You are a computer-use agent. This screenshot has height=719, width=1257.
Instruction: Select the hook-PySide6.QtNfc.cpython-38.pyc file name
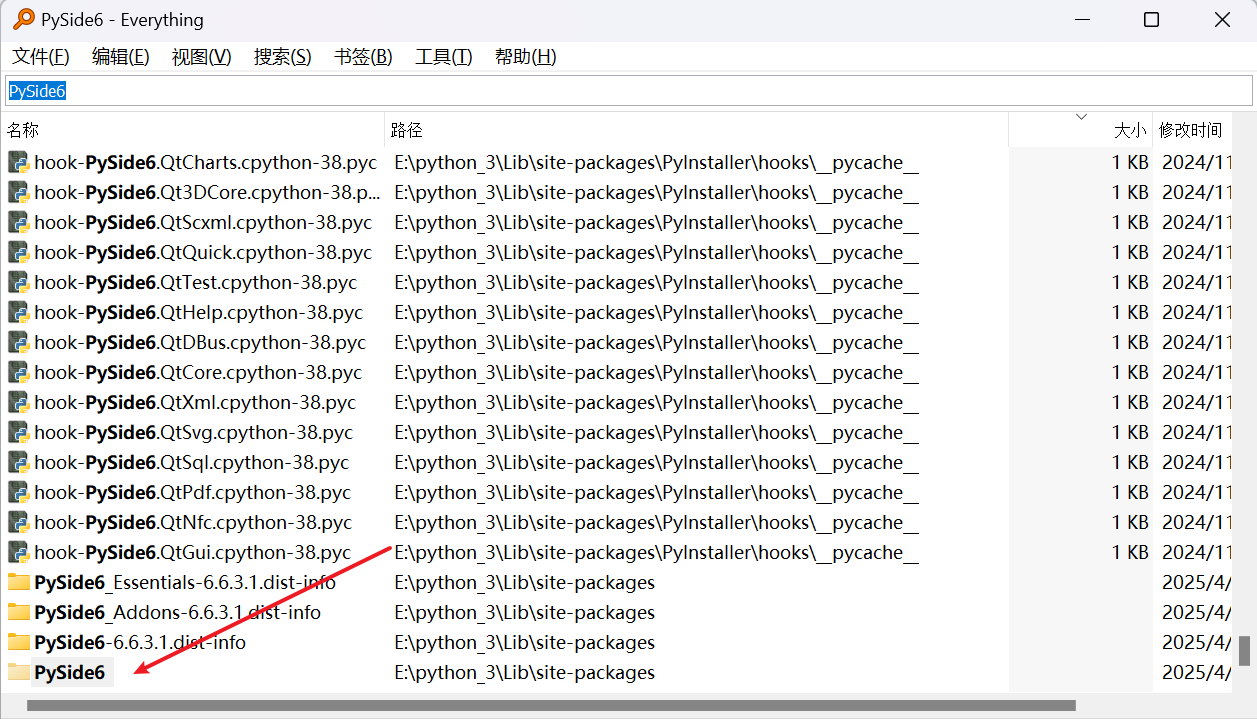193,522
